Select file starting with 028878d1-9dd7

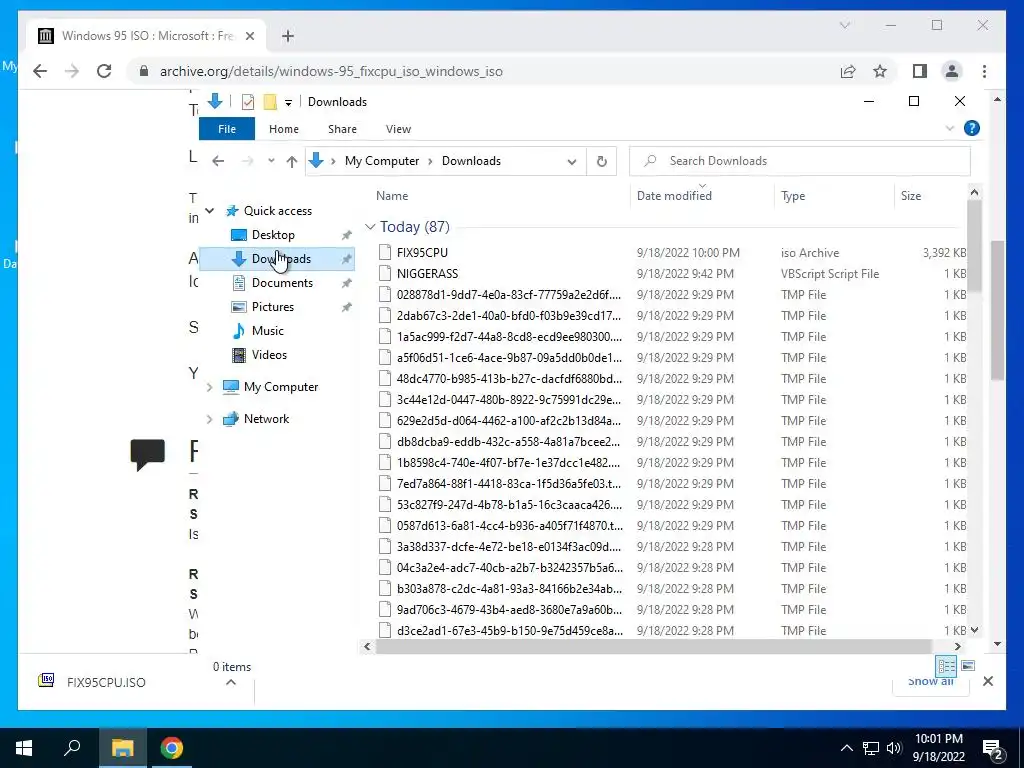pos(509,295)
